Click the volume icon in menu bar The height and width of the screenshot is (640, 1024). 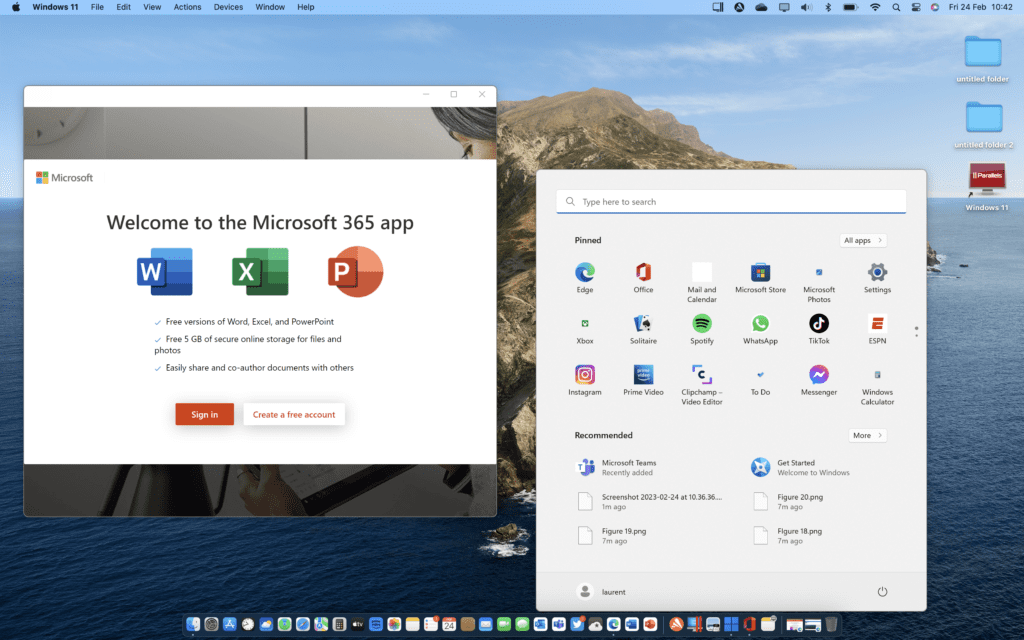coord(807,7)
